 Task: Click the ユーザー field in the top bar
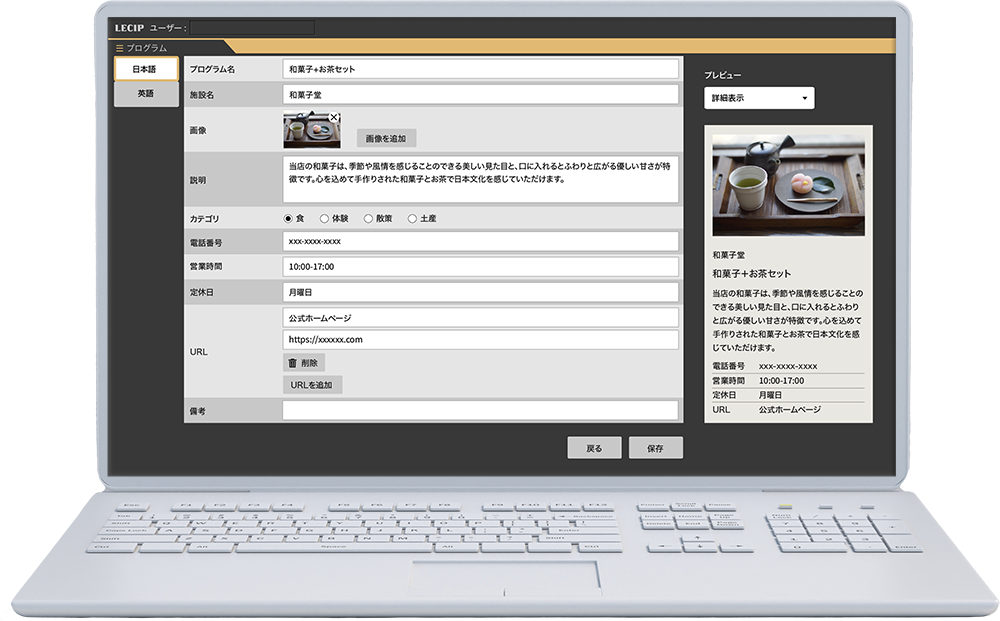(x=252, y=27)
